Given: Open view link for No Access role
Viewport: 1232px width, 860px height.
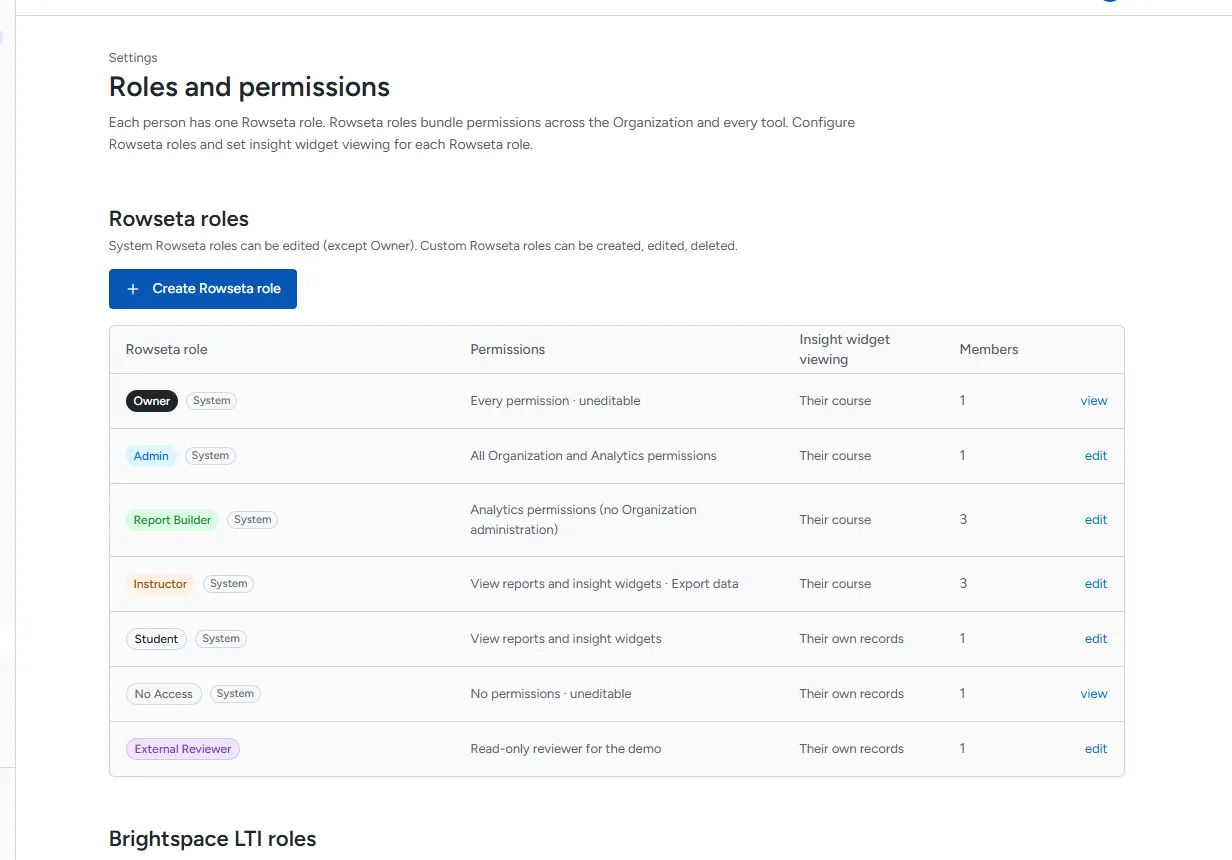Looking at the screenshot, I should 1094,694.
